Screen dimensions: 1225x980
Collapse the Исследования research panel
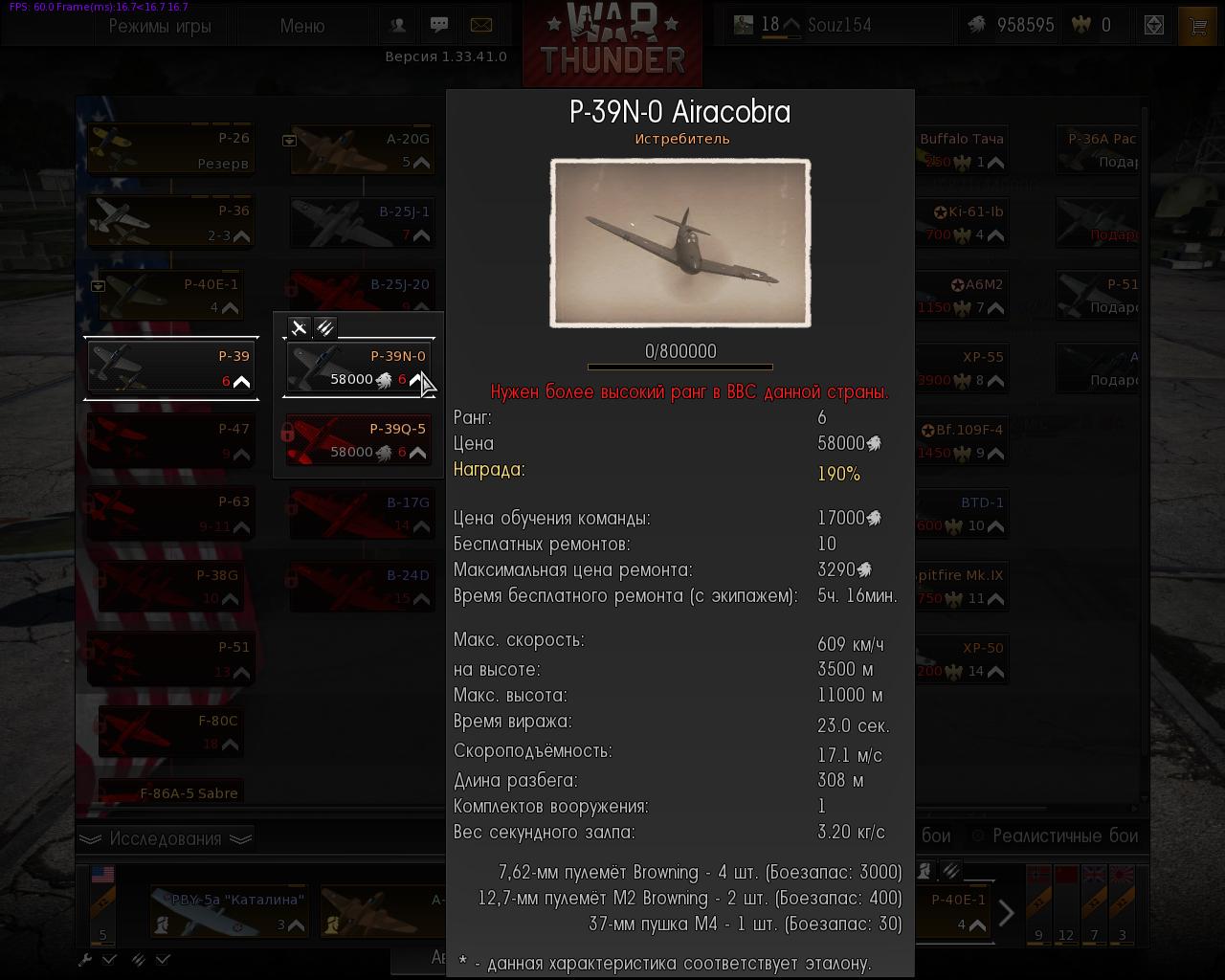tap(165, 839)
